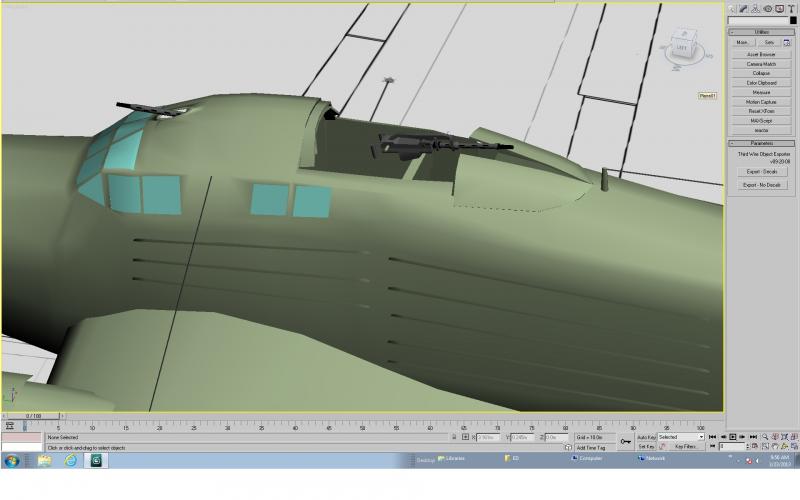800x500 pixels.
Task: Collapse the Parameters rollout
Action: click(x=761, y=143)
